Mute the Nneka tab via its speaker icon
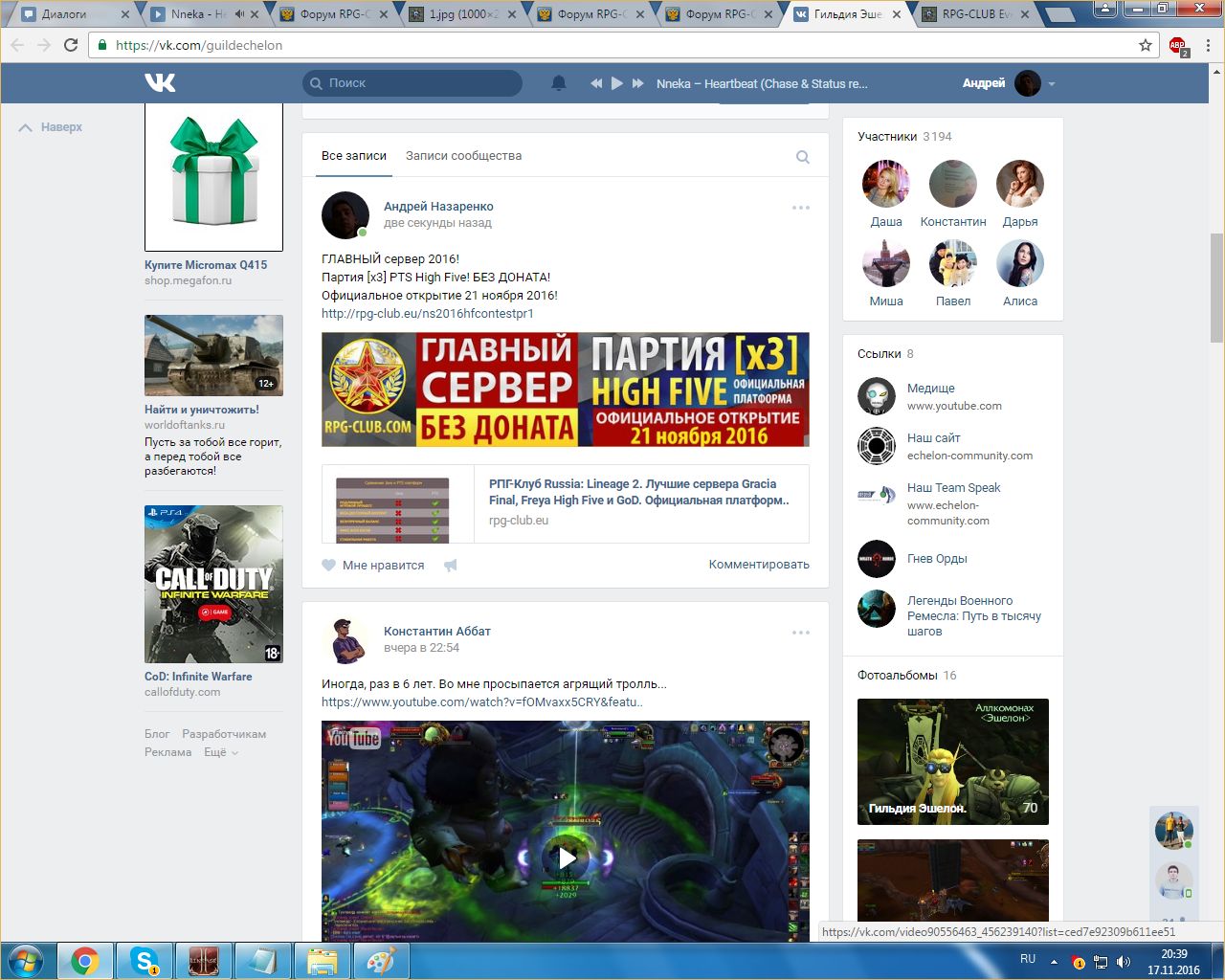Viewport: 1225px width, 980px height. (x=238, y=14)
